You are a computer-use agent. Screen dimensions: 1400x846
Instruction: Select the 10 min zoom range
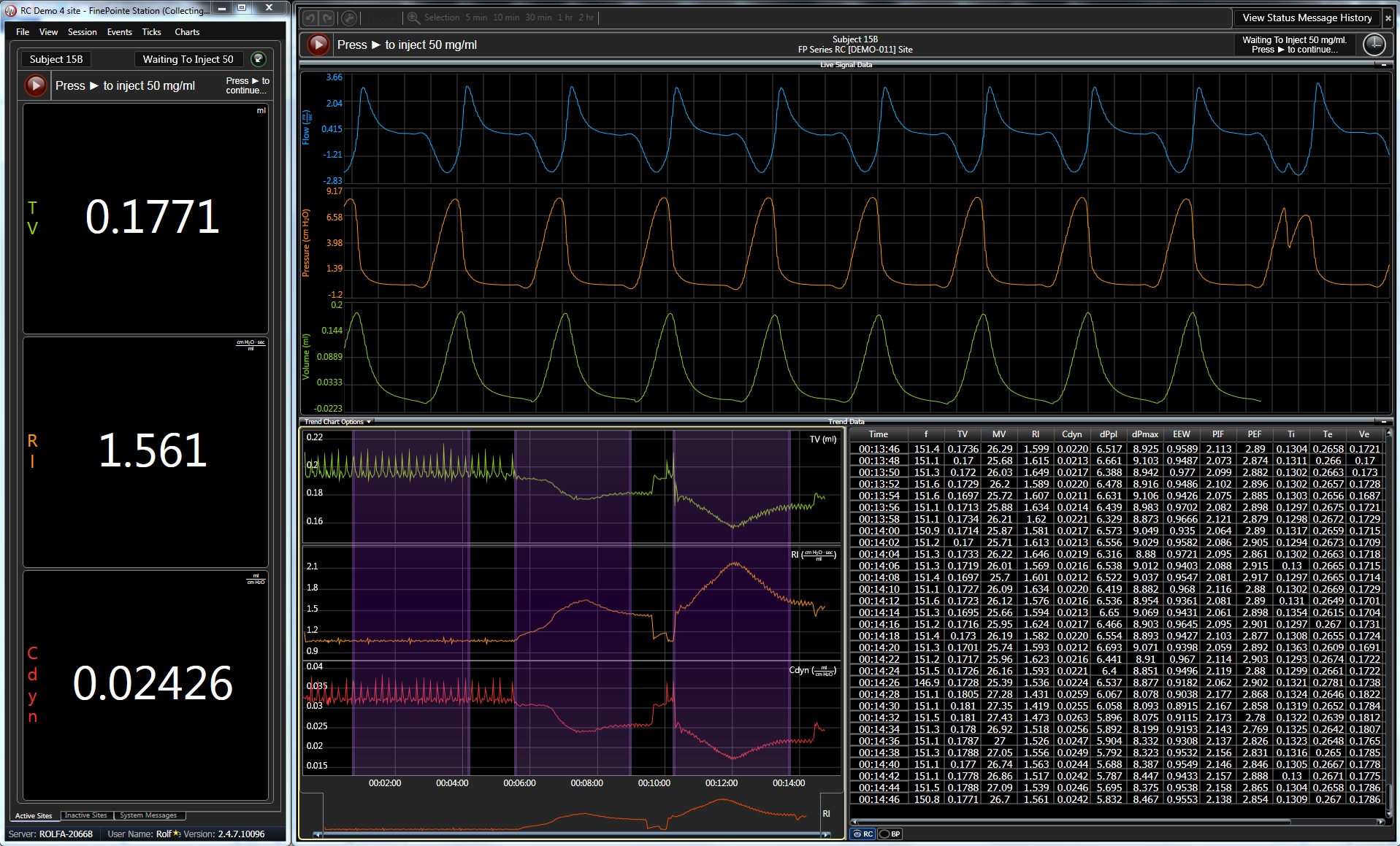coord(506,18)
